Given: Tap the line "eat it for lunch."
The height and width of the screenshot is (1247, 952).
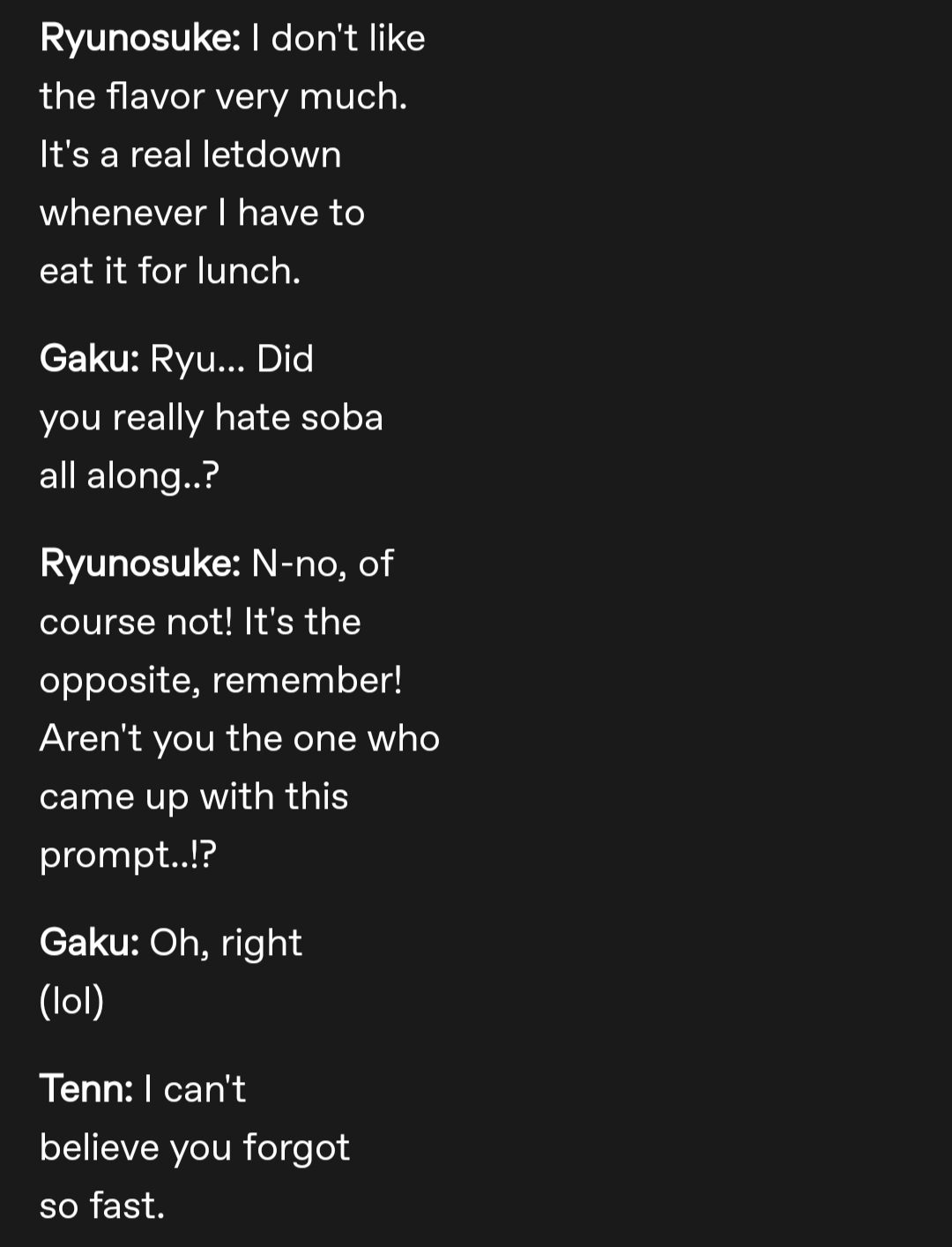Looking at the screenshot, I should coord(170,271).
